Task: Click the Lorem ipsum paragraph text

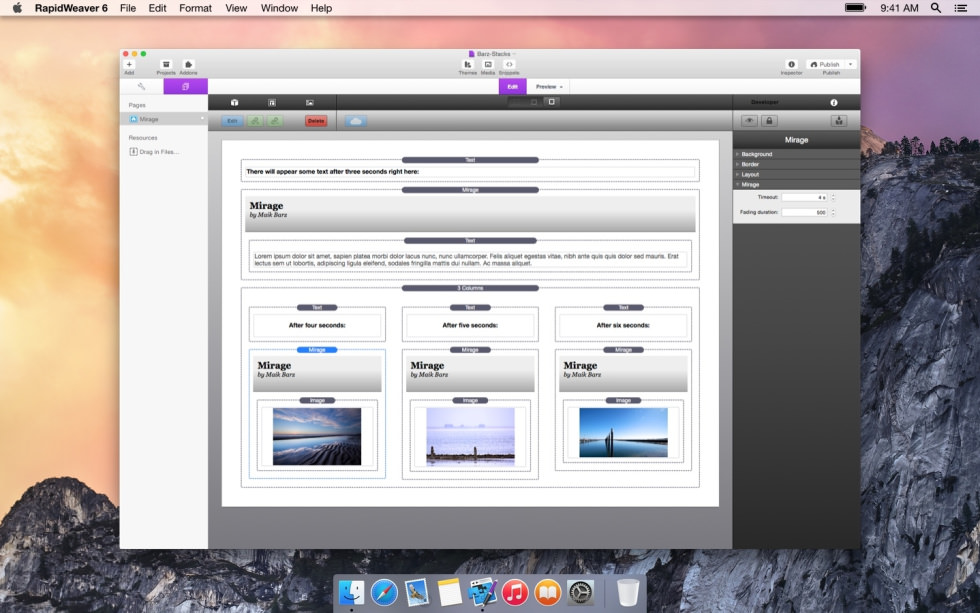Action: click(x=466, y=259)
